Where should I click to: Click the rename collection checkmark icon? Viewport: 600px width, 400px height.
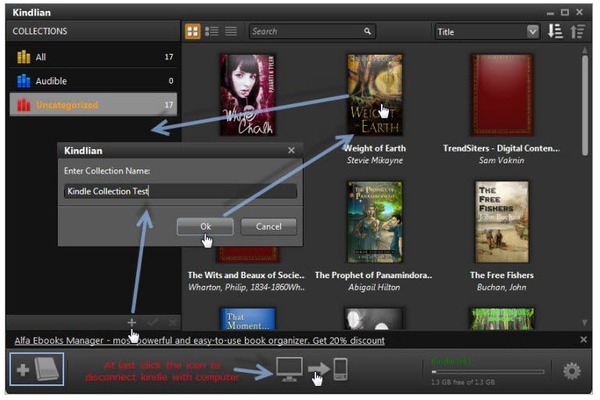(x=153, y=323)
